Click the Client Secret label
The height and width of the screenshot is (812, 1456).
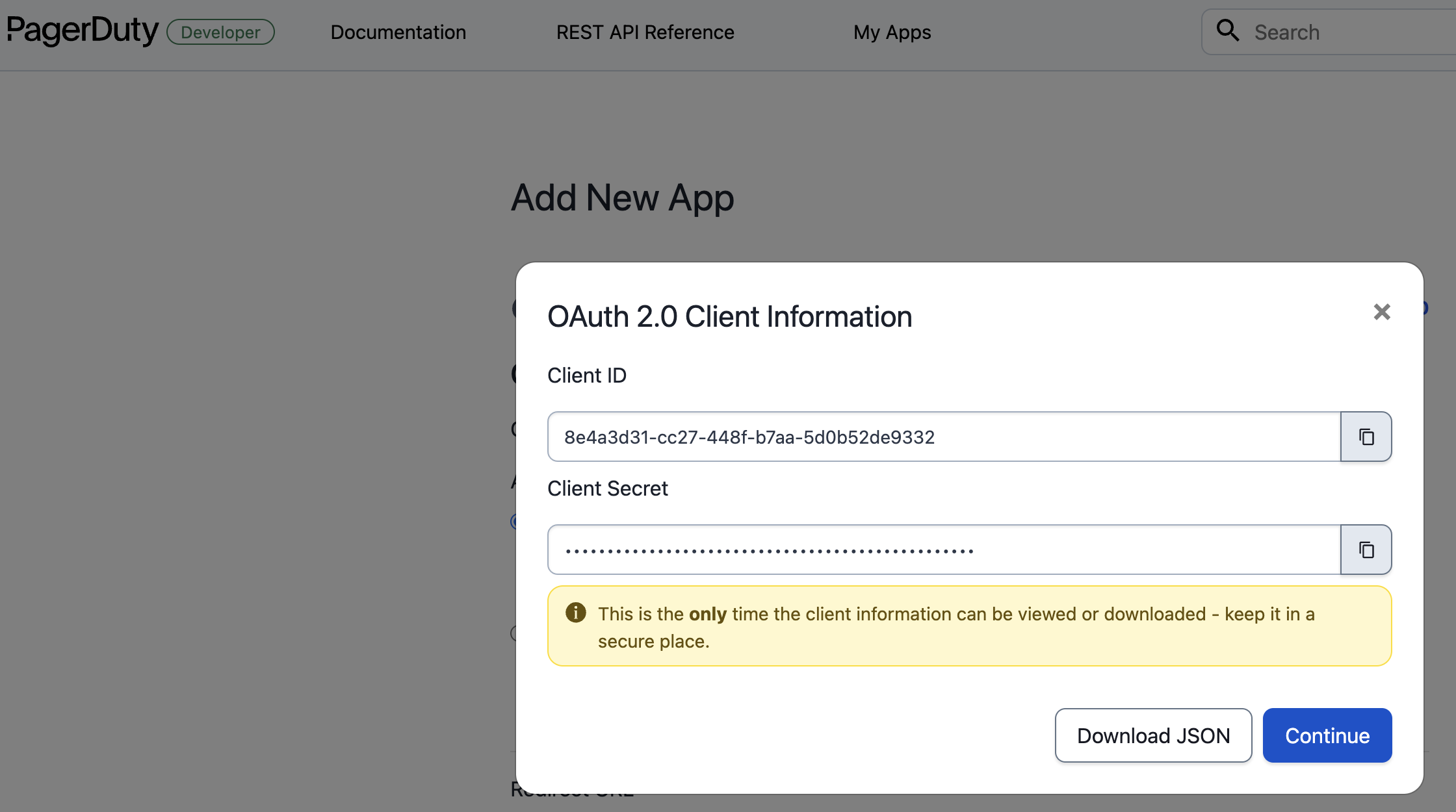[x=607, y=488]
